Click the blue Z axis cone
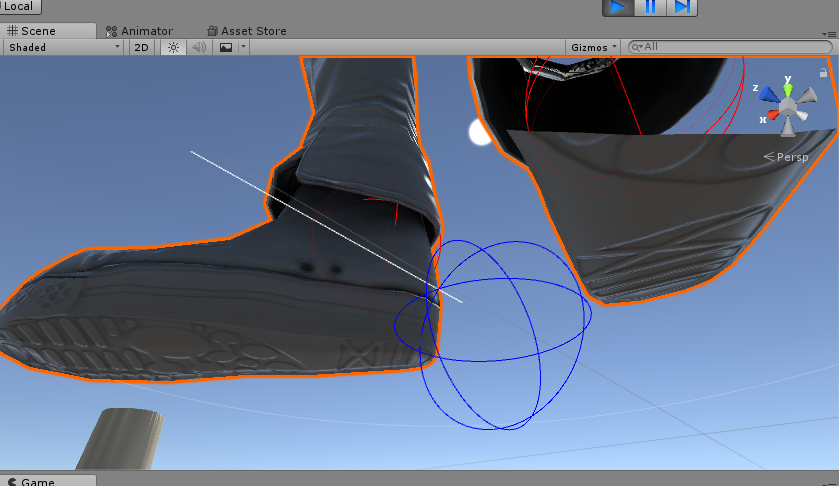 coord(768,93)
